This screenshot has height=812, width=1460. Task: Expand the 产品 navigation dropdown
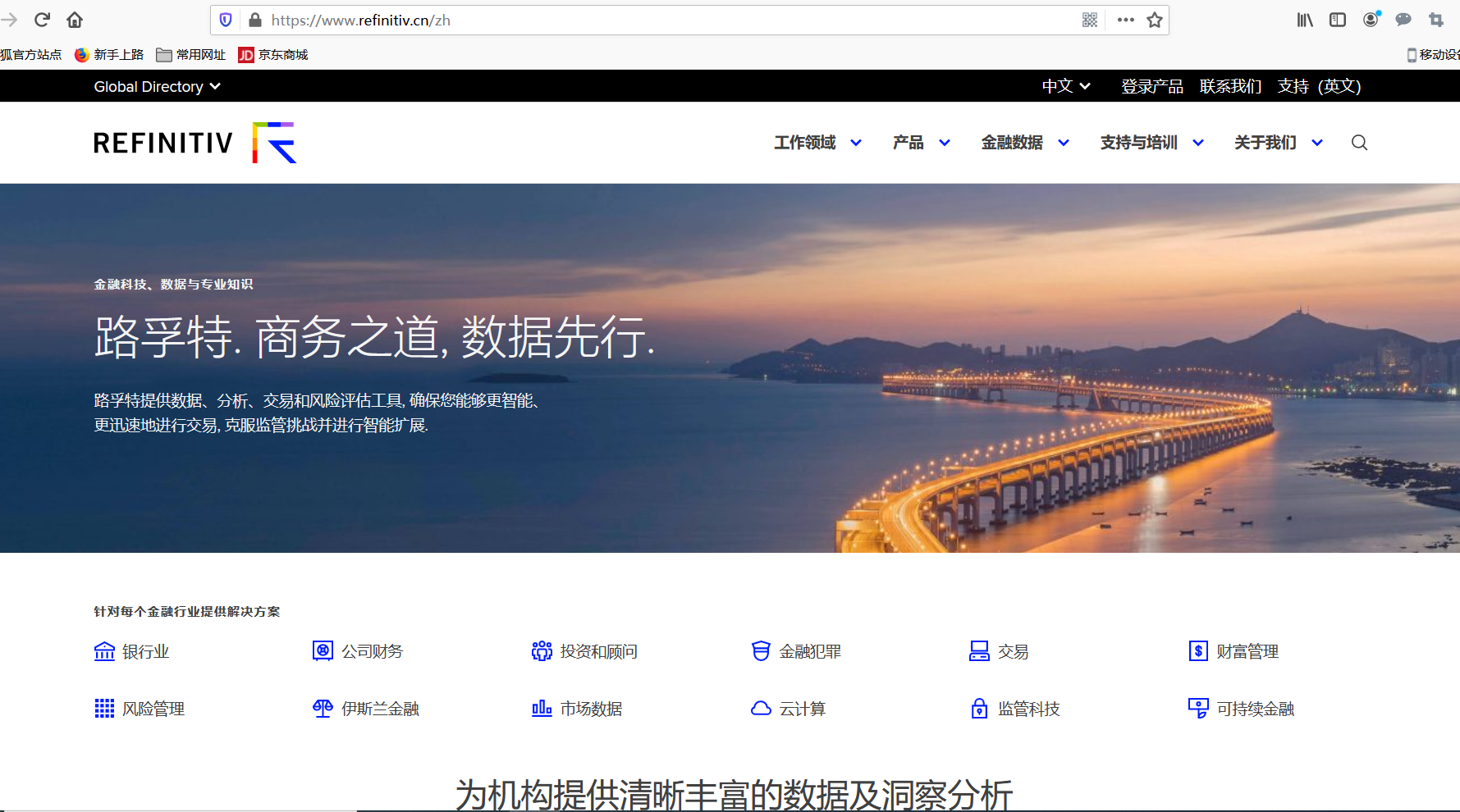click(x=920, y=142)
